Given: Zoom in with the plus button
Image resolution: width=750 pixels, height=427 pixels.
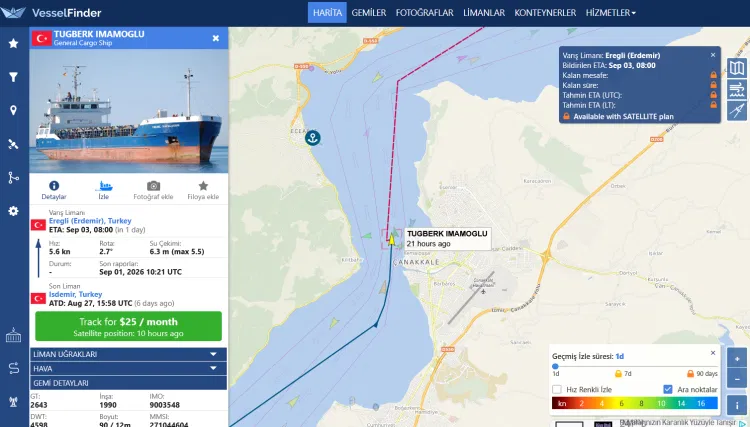Looking at the screenshot, I should [737, 358].
